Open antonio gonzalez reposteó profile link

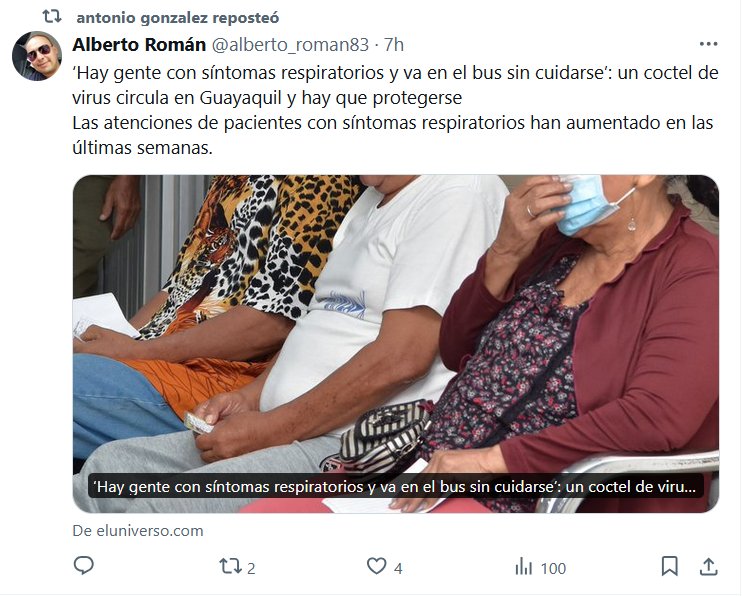pos(177,18)
